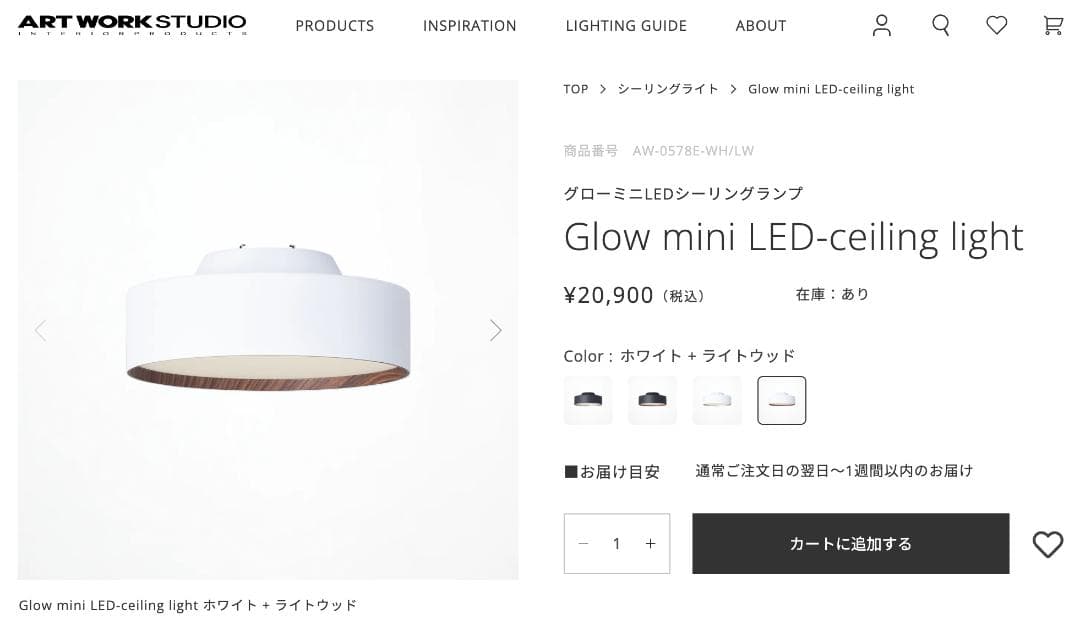1080x620 pixels.
Task: Open the shopping cart icon
Action: [1053, 25]
